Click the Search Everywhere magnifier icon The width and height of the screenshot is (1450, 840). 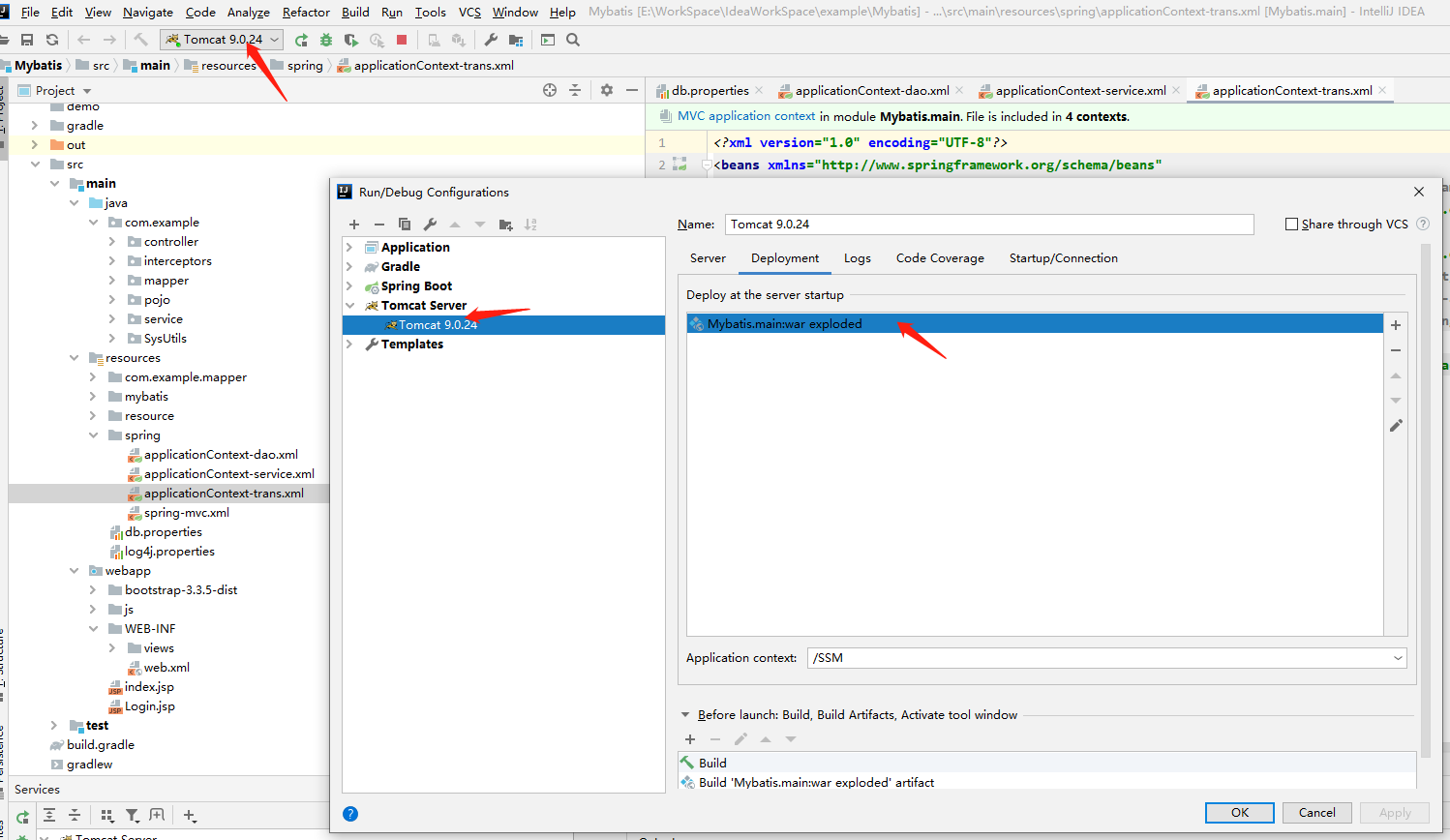(x=573, y=40)
